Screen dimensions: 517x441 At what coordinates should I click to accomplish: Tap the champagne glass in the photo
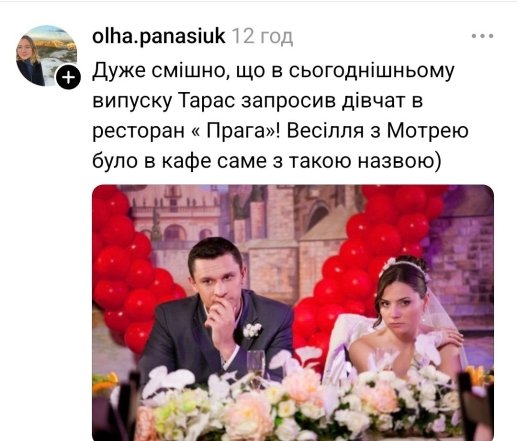(x=256, y=365)
